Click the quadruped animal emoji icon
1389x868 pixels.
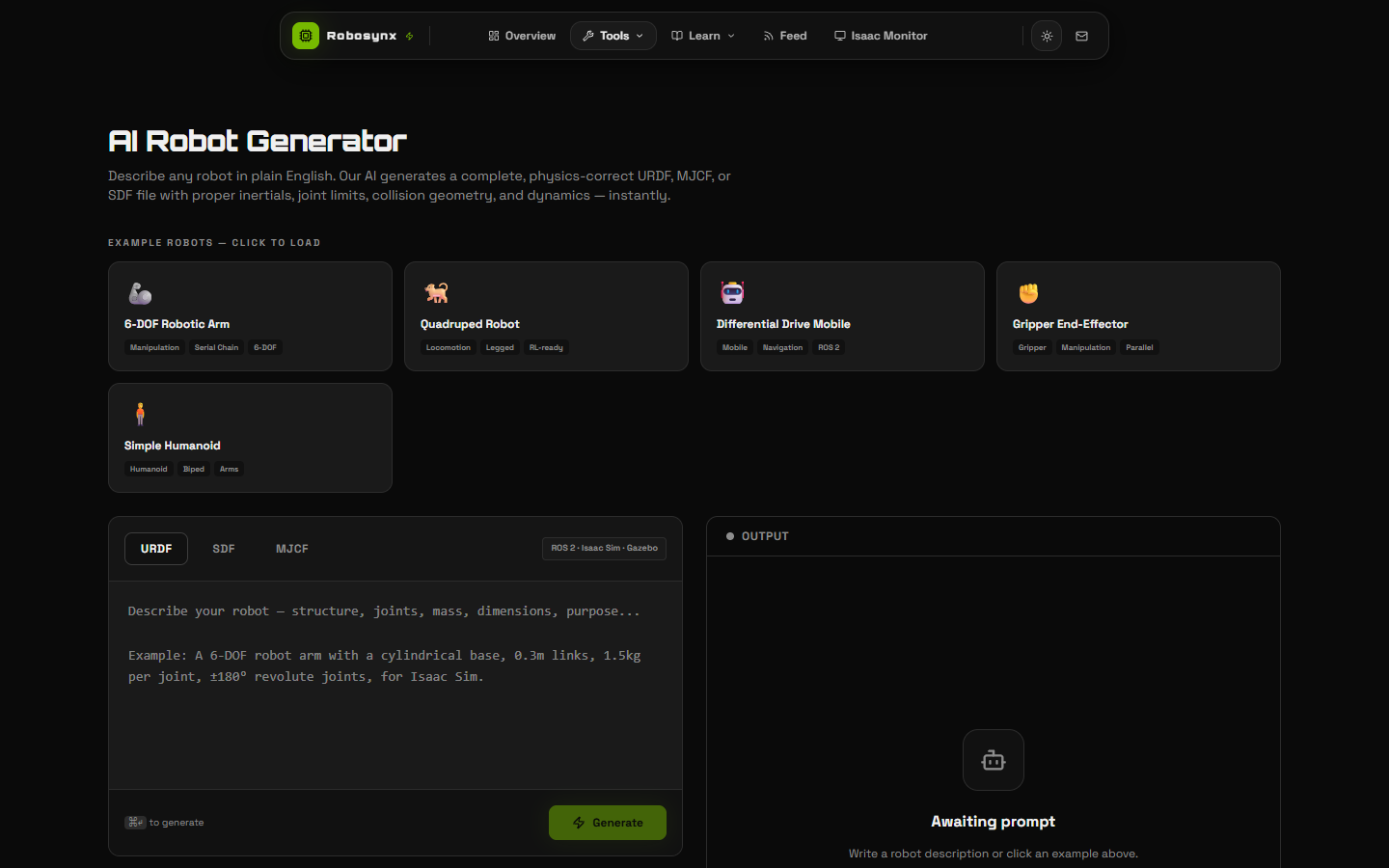click(436, 292)
